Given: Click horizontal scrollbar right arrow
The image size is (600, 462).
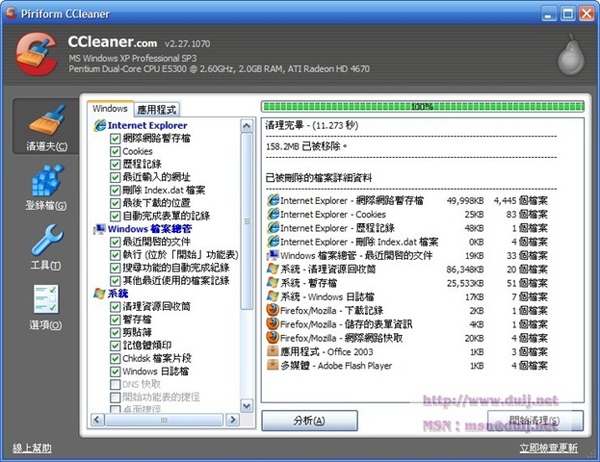Looking at the screenshot, I should pos(232,420).
